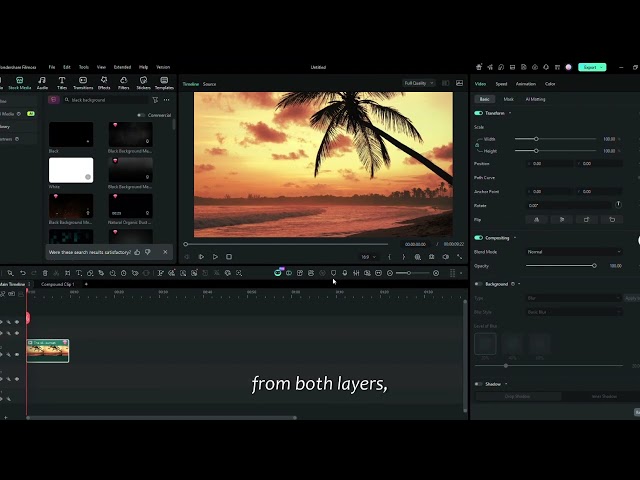Adjust the Opacity slider
The width and height of the screenshot is (640, 480).
pos(561,266)
